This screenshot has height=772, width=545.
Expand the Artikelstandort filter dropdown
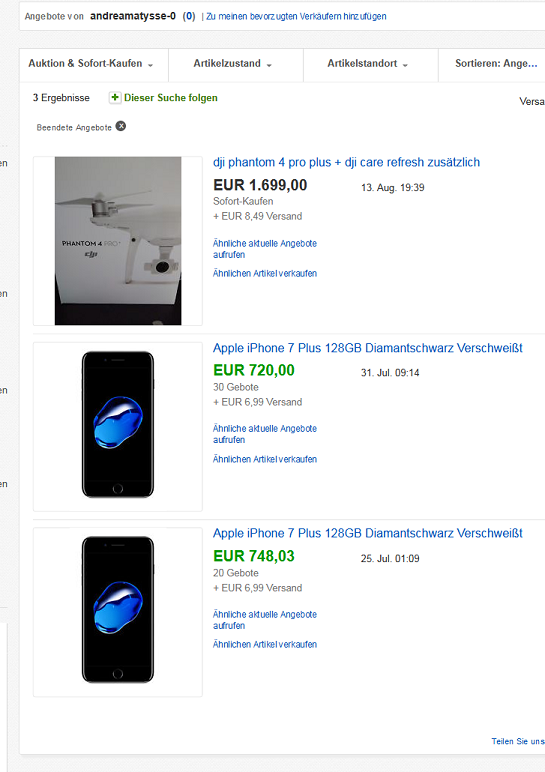click(371, 64)
